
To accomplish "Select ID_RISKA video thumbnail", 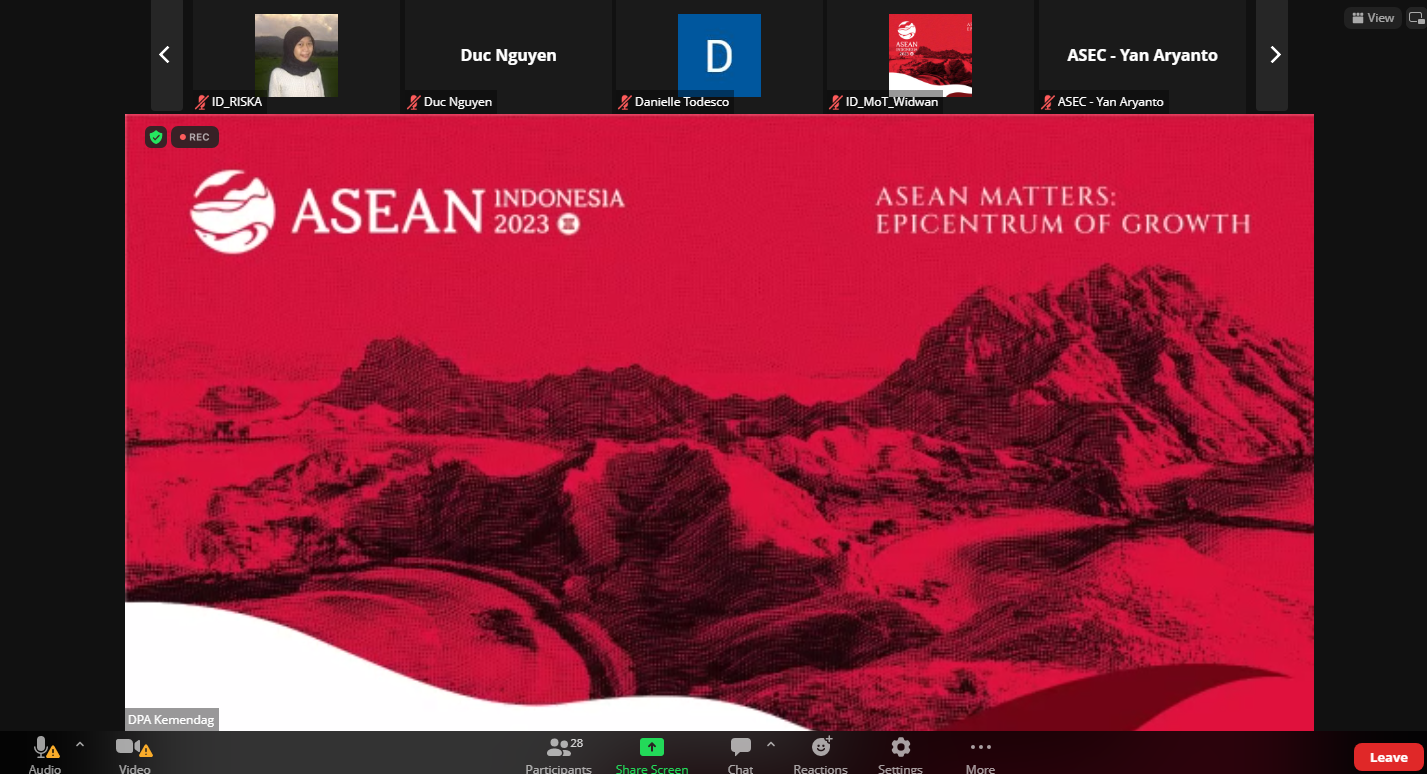I will click(296, 55).
